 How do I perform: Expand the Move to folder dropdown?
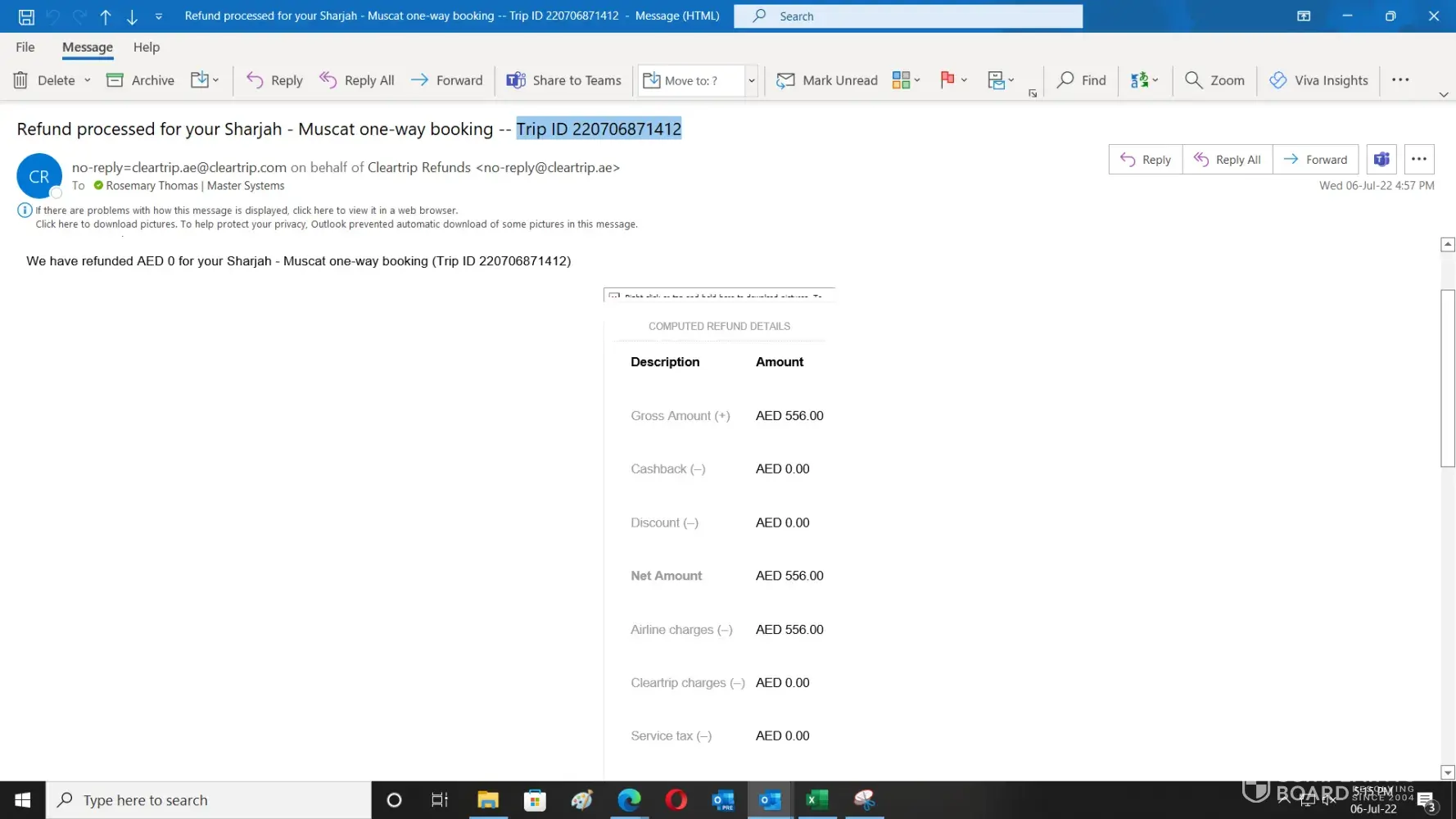751,80
